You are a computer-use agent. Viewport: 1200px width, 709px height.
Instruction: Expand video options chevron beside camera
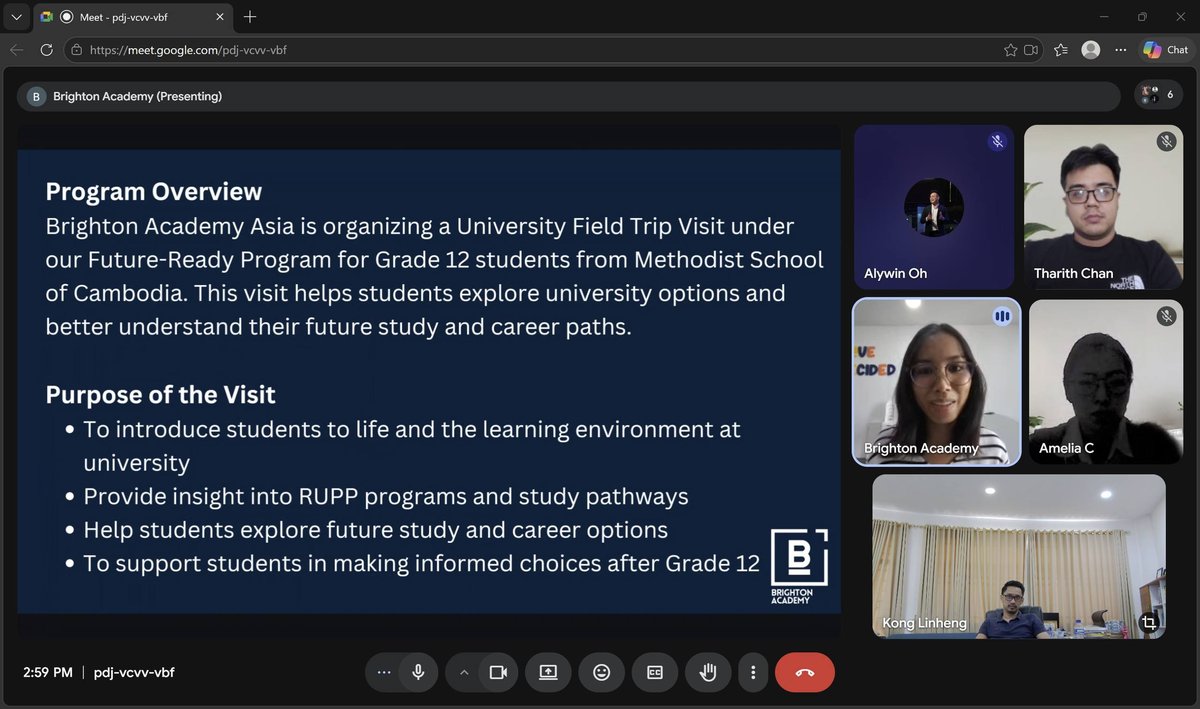464,672
